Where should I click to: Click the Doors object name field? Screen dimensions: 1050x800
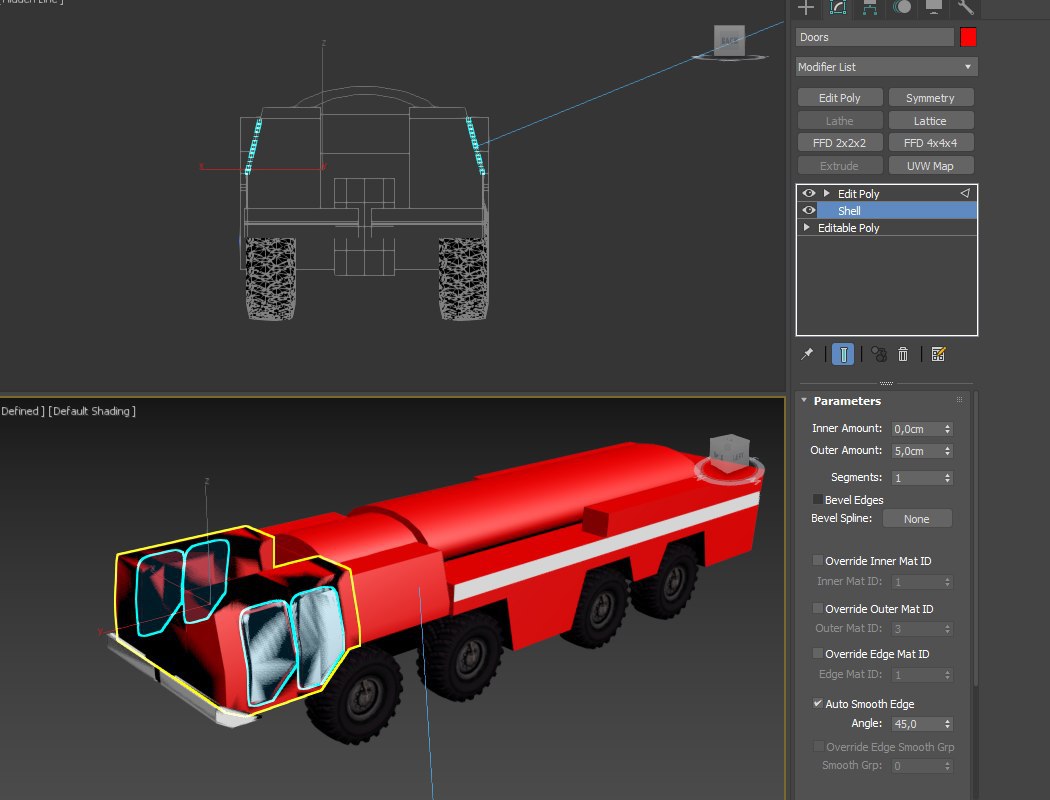point(875,37)
